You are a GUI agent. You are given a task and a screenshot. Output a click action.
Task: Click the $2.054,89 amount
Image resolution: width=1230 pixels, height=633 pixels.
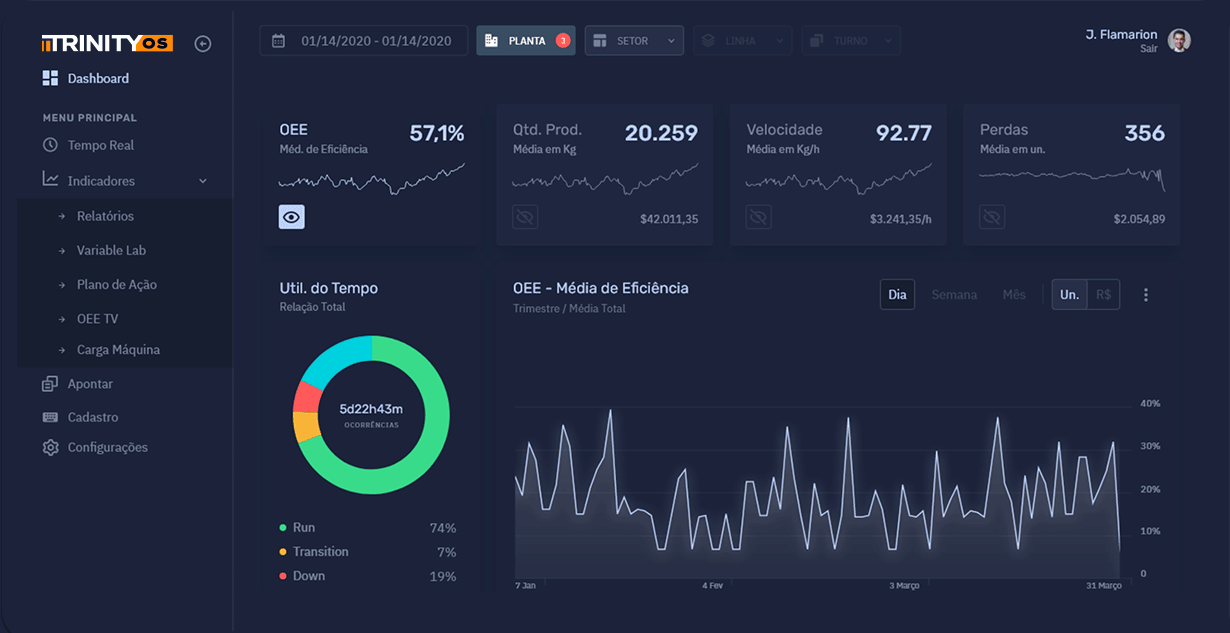(1139, 218)
